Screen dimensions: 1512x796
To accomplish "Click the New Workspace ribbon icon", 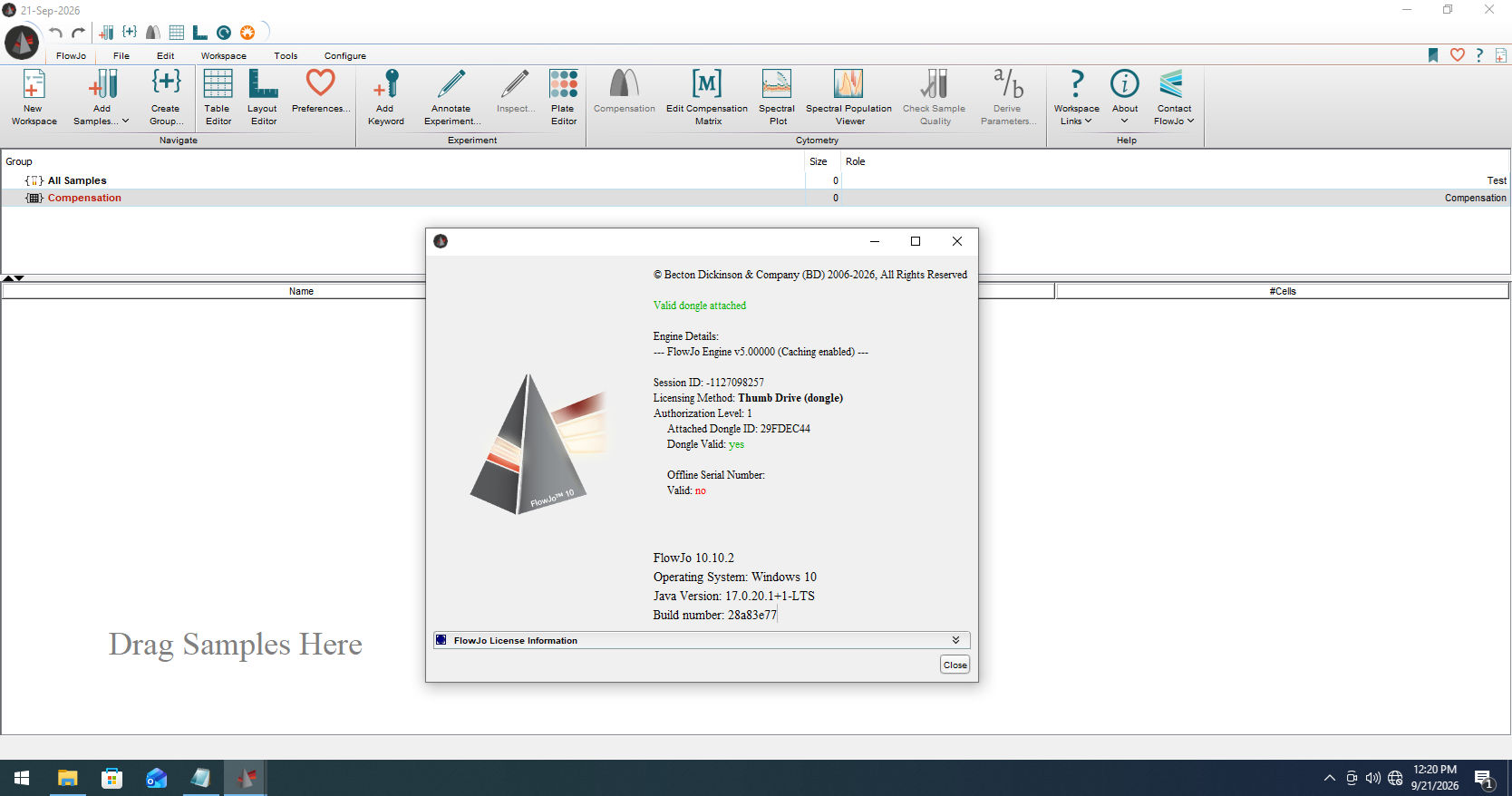I will pos(34,97).
